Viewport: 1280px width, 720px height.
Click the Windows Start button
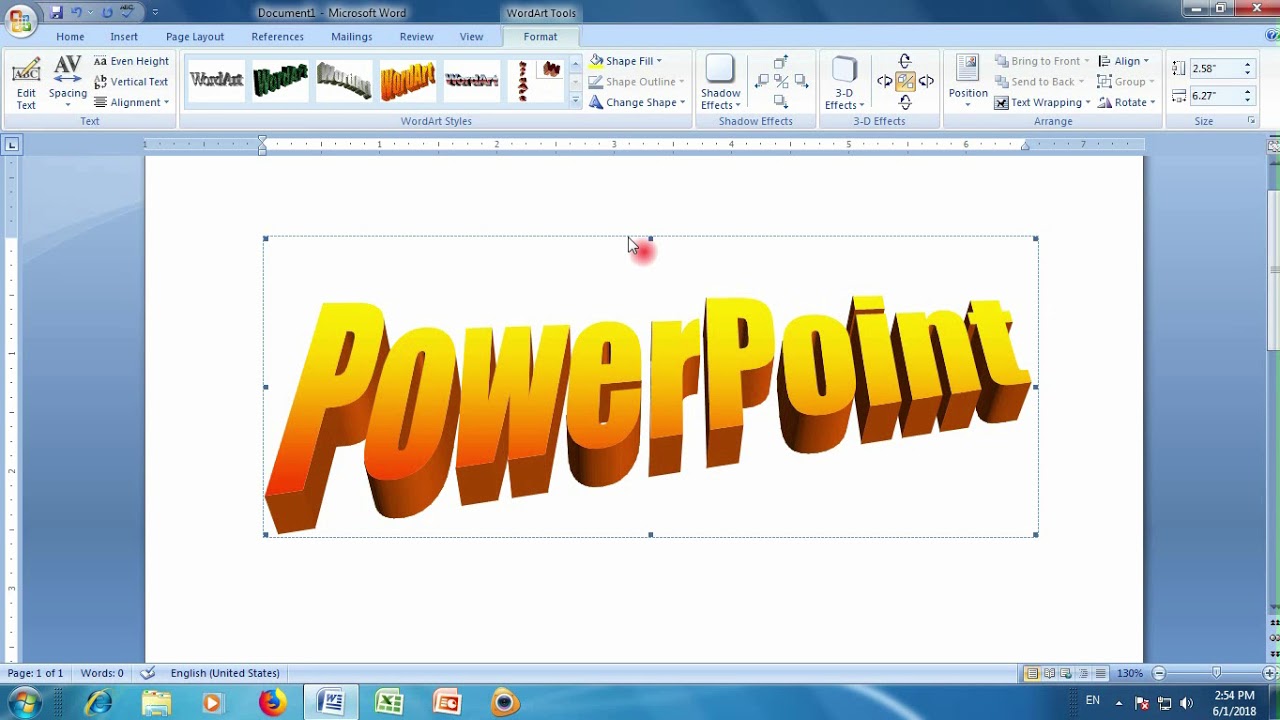(x=24, y=703)
